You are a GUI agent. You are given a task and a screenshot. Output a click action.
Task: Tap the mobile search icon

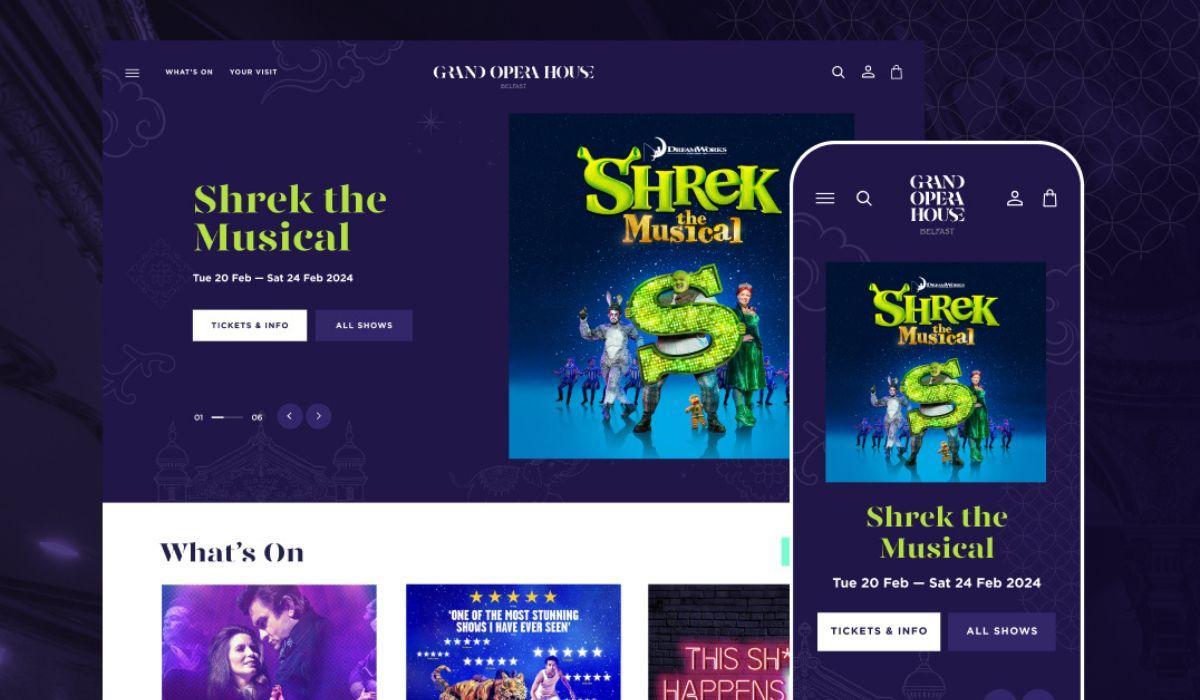click(x=864, y=198)
